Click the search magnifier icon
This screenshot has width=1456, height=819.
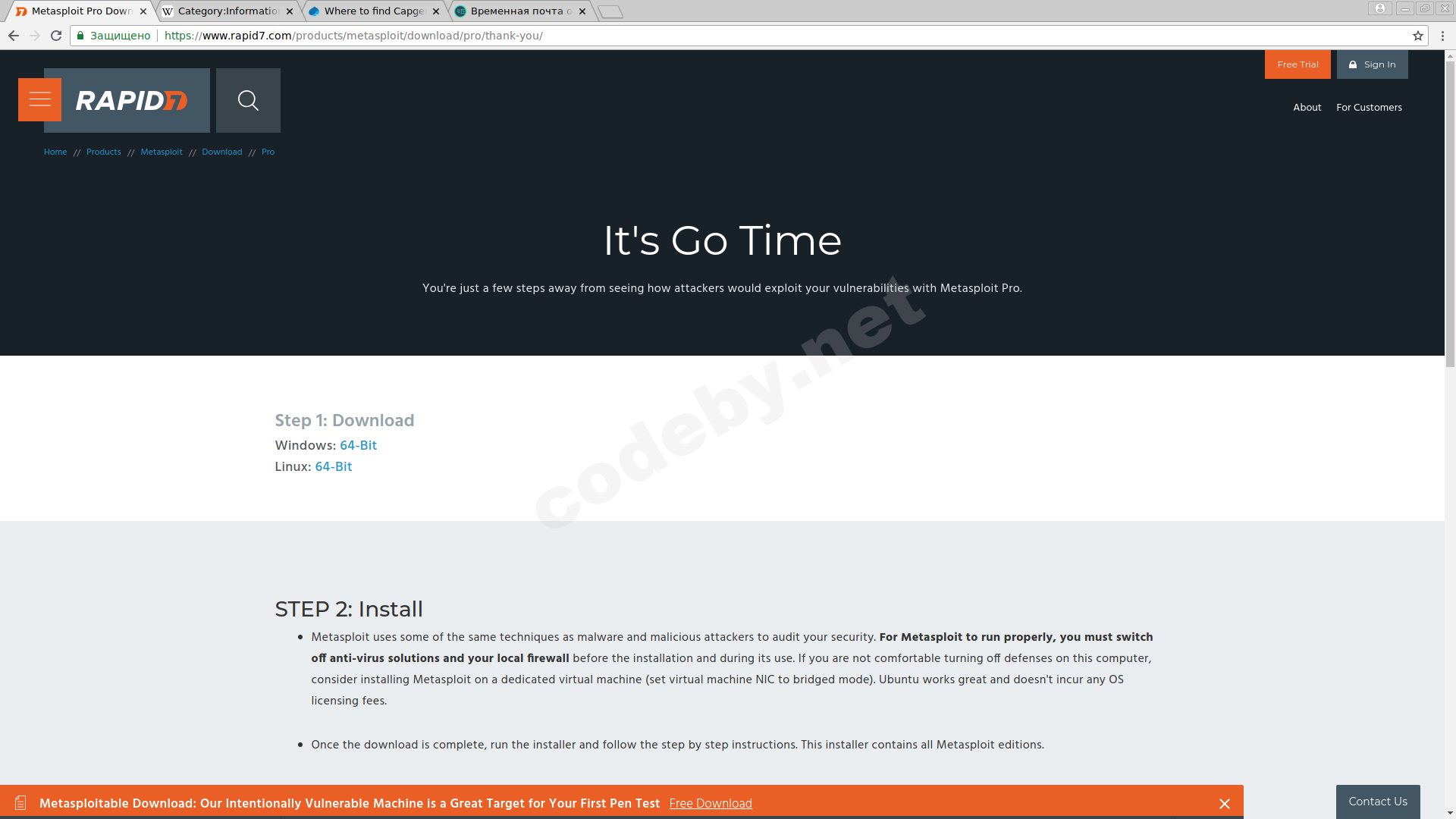point(248,100)
